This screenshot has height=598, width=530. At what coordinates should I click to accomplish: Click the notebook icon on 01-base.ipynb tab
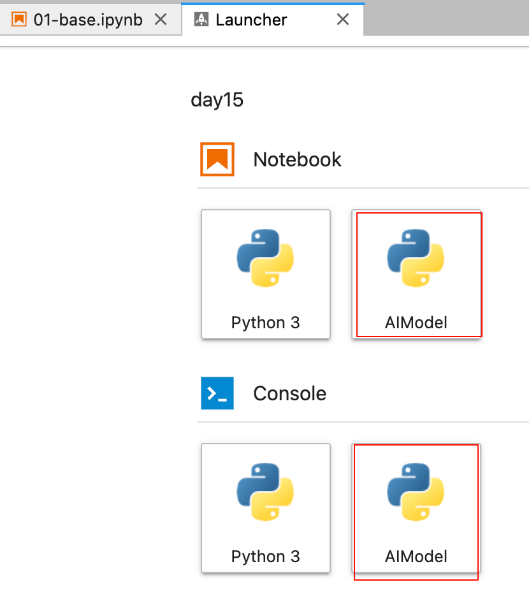[x=19, y=19]
